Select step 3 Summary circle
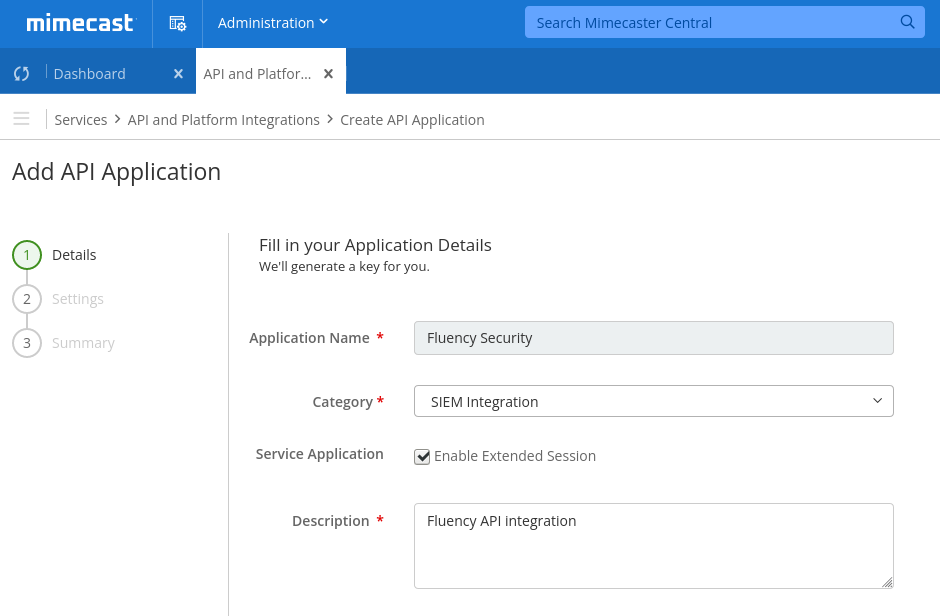Screen dimensions: 940x616 27,343
